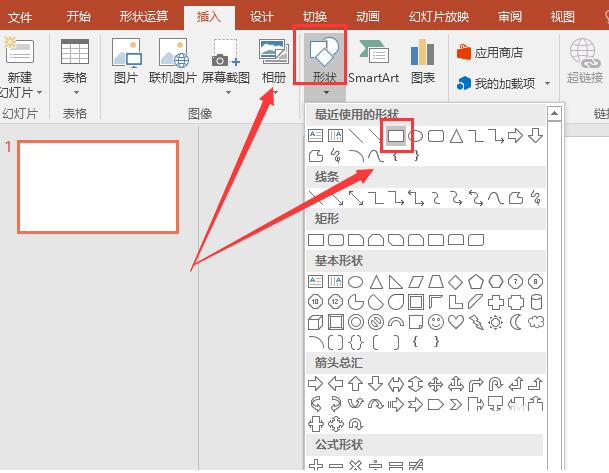Pick the heart shape
Screen dimensions: 609x473
pyautogui.click(x=456, y=322)
